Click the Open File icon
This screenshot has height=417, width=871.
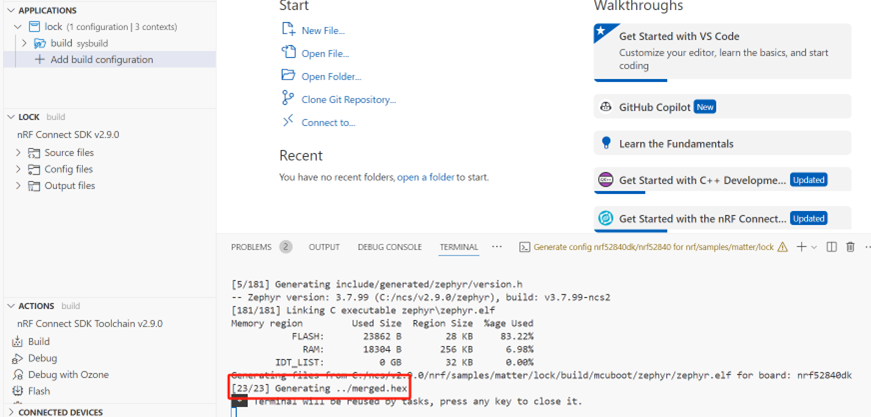coord(288,52)
